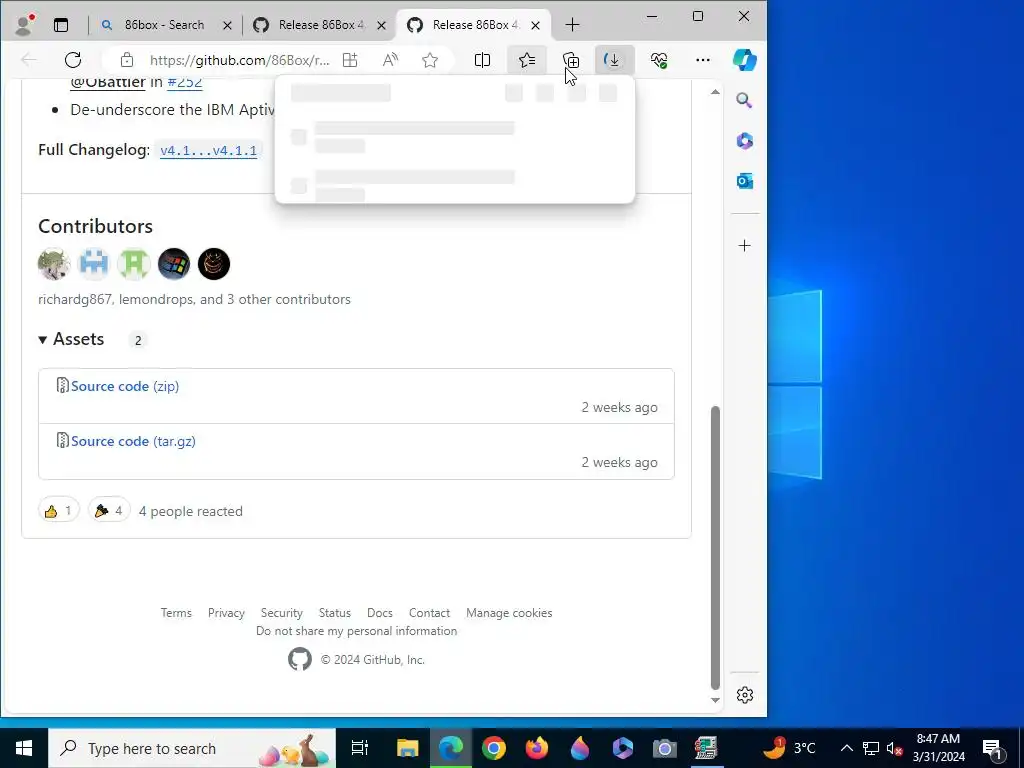Image resolution: width=1024 pixels, height=768 pixels.
Task: Close the active Release 86Box tab
Action: point(536,25)
